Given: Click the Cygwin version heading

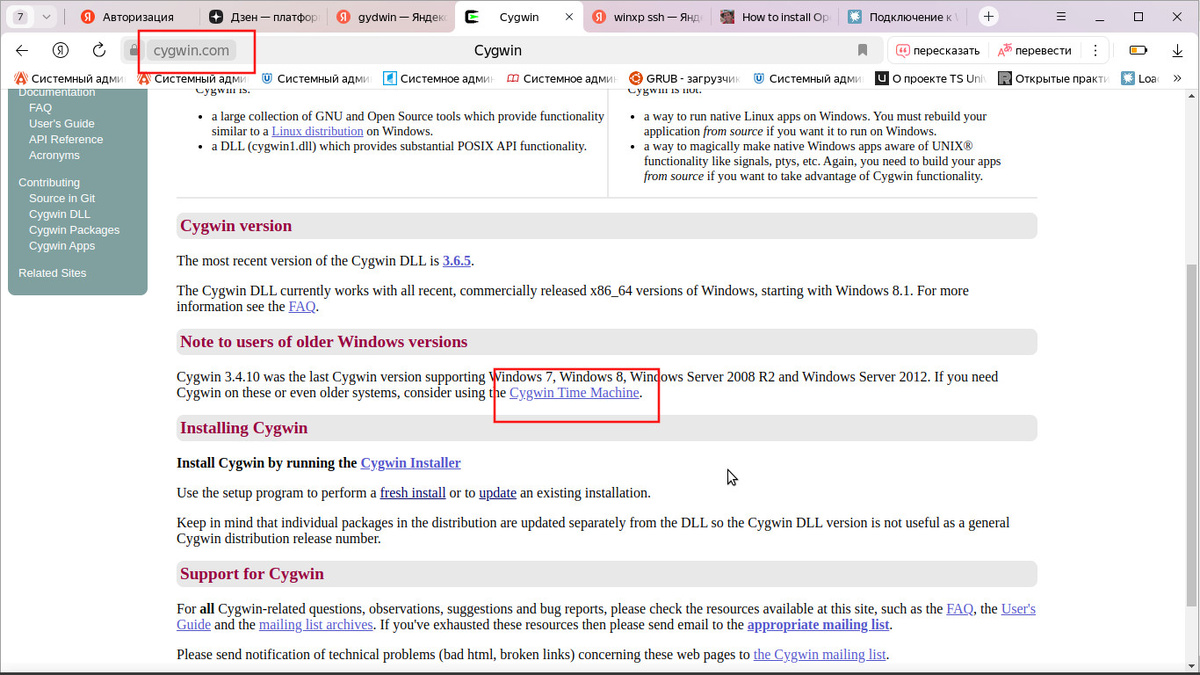Looking at the screenshot, I should 236,226.
